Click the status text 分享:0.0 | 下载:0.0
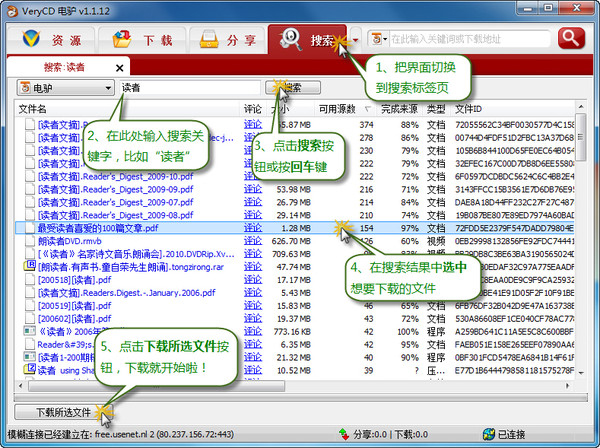The image size is (600, 448). click(390, 435)
